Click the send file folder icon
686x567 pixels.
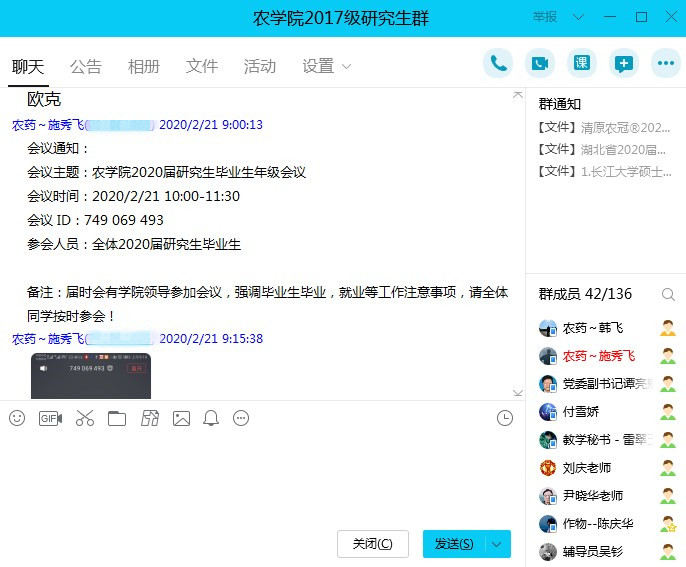click(117, 418)
